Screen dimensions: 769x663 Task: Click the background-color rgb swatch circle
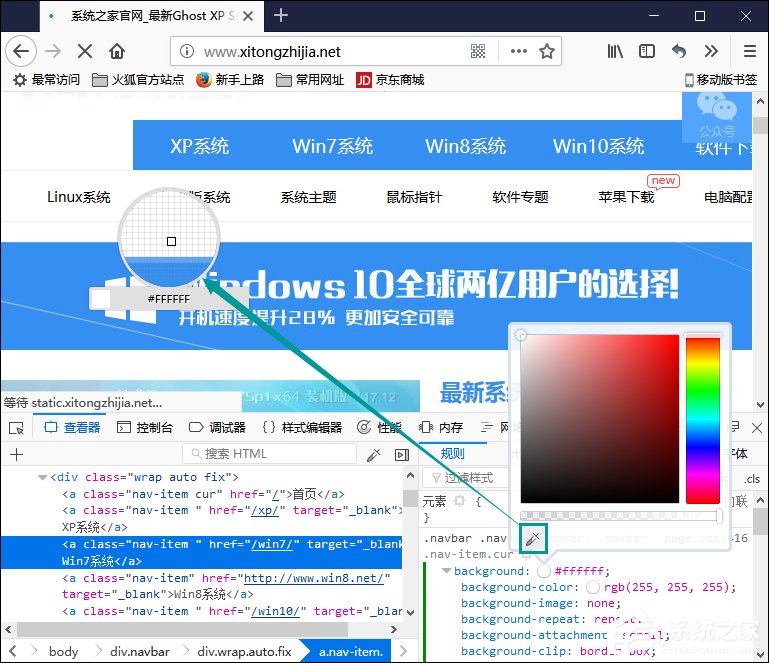pyautogui.click(x=592, y=587)
